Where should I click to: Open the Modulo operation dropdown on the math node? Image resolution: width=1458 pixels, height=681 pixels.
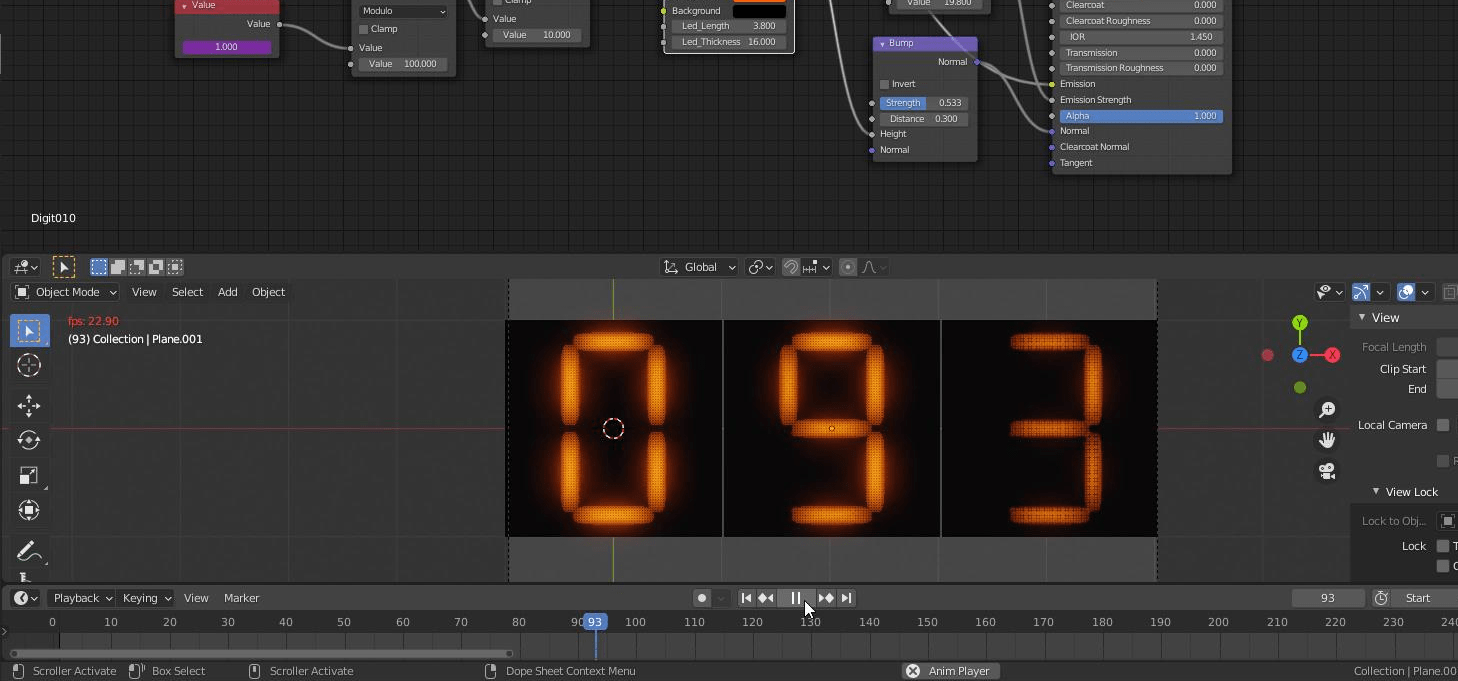click(x=403, y=10)
